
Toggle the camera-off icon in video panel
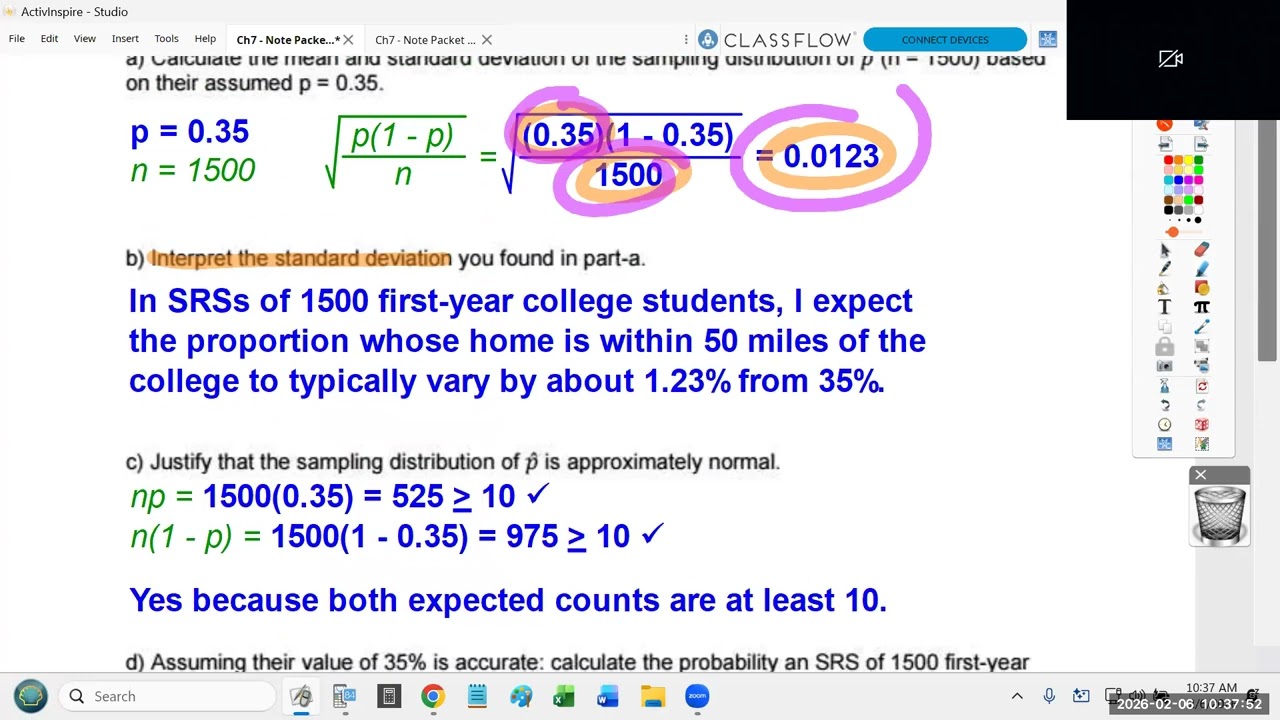click(1171, 59)
